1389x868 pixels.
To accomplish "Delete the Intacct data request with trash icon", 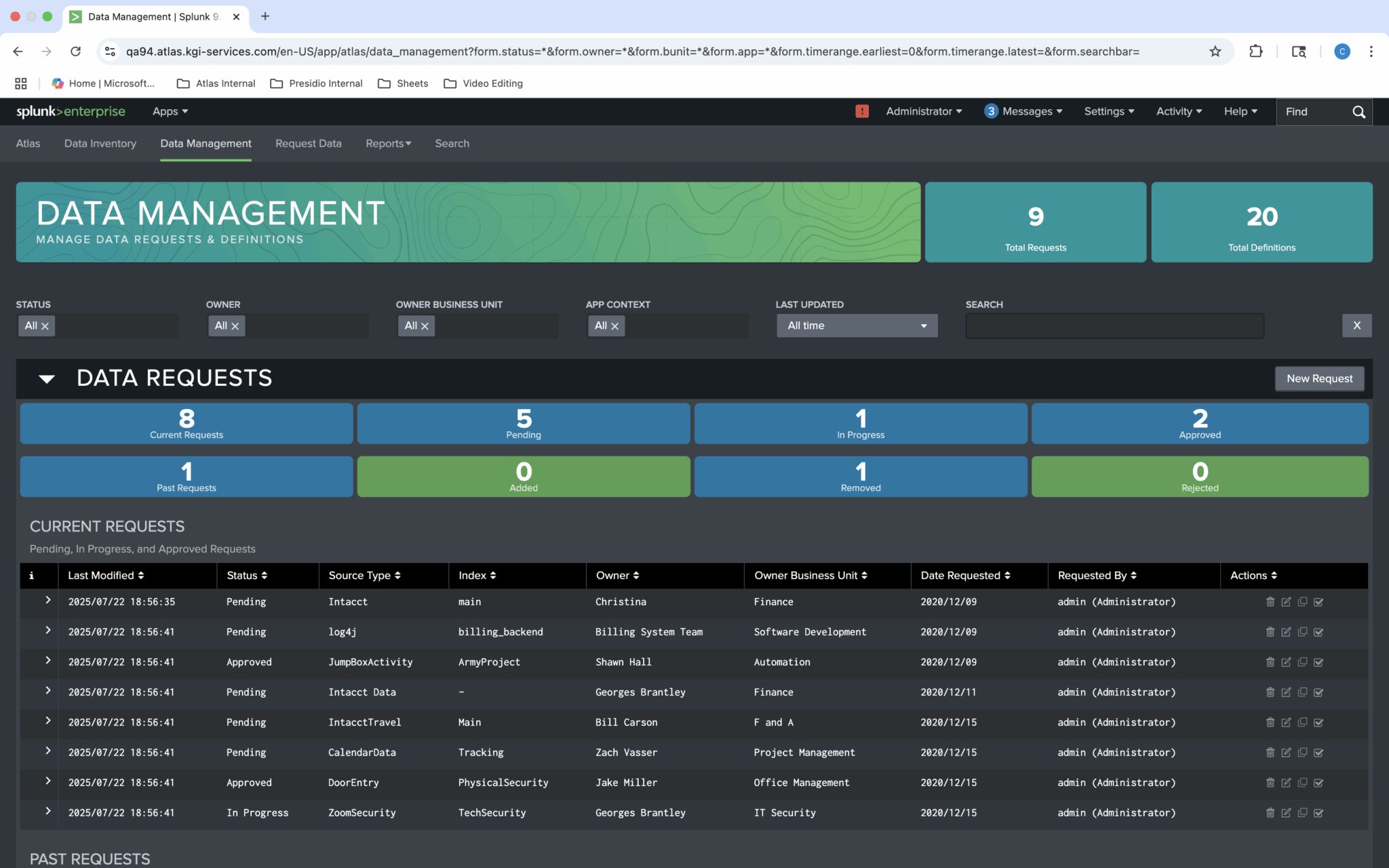I will pyautogui.click(x=1270, y=601).
